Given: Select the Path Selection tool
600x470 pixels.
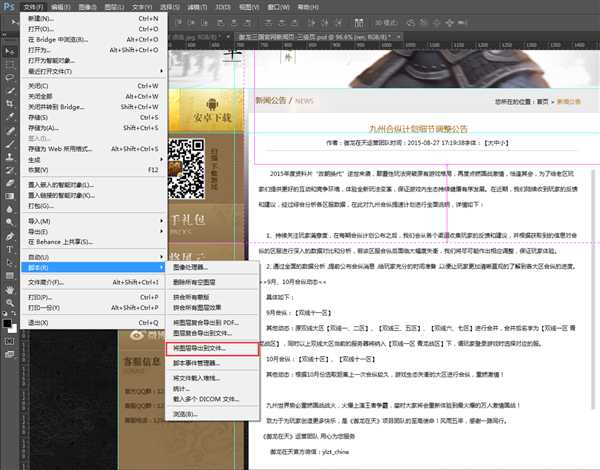Looking at the screenshot, I should (x=10, y=263).
